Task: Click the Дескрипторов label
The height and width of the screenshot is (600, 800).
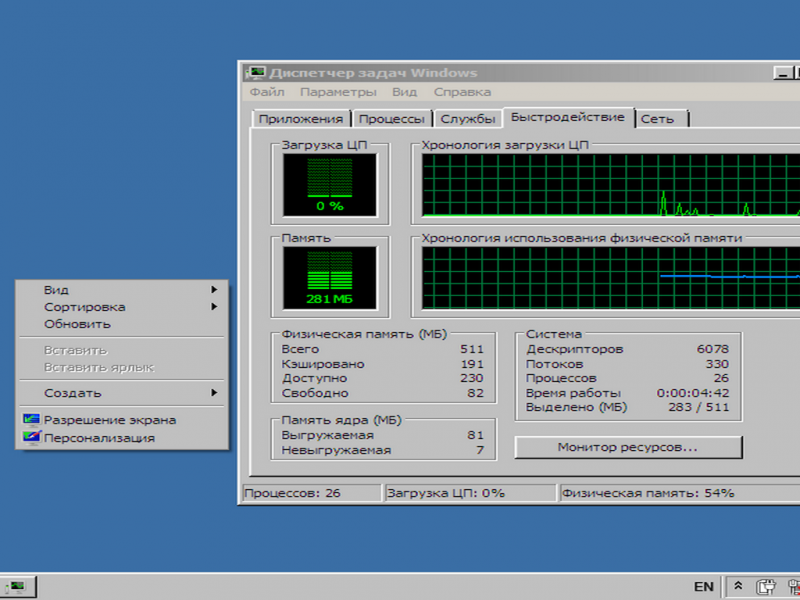Action: pyautogui.click(x=574, y=349)
